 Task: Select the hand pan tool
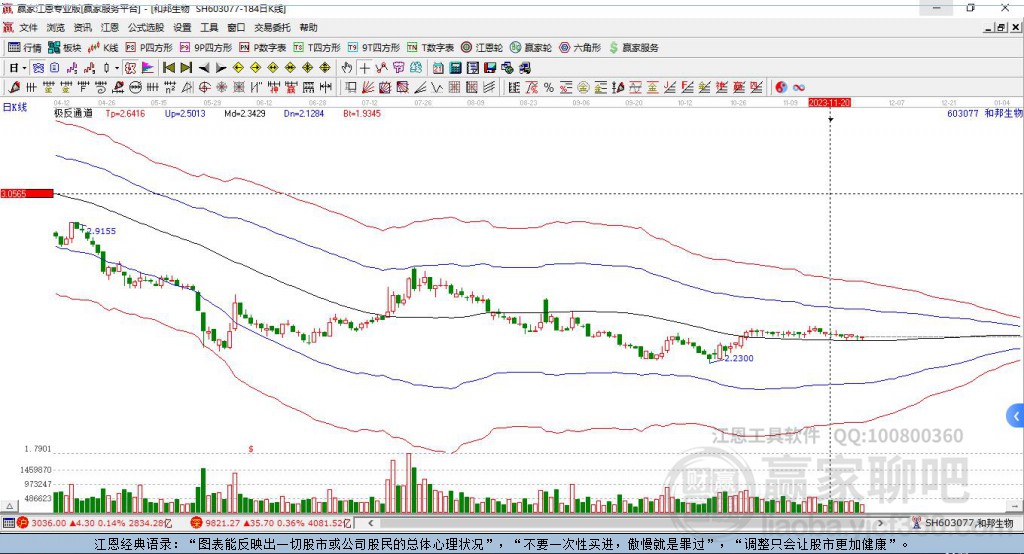pos(347,68)
